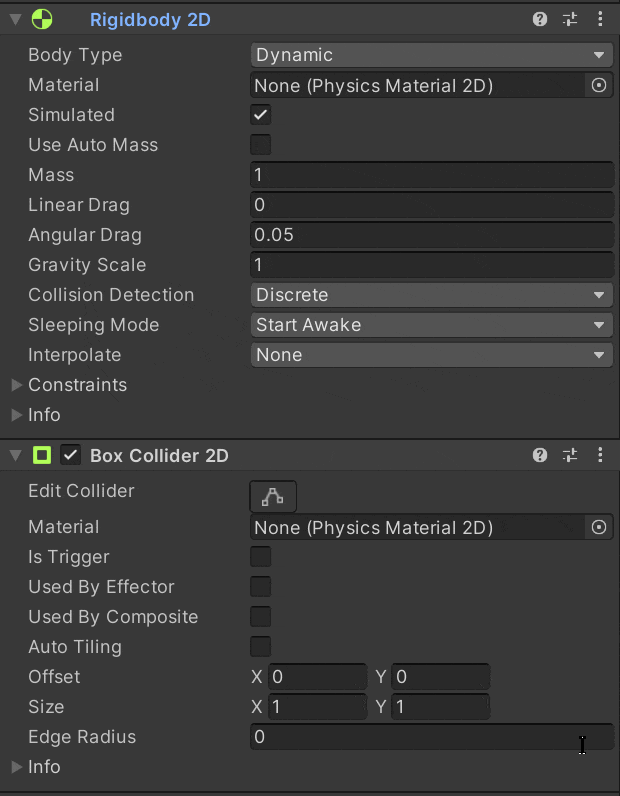This screenshot has height=796, width=620.
Task: Pick Rigidbody 2D material with object picker
Action: 599,86
